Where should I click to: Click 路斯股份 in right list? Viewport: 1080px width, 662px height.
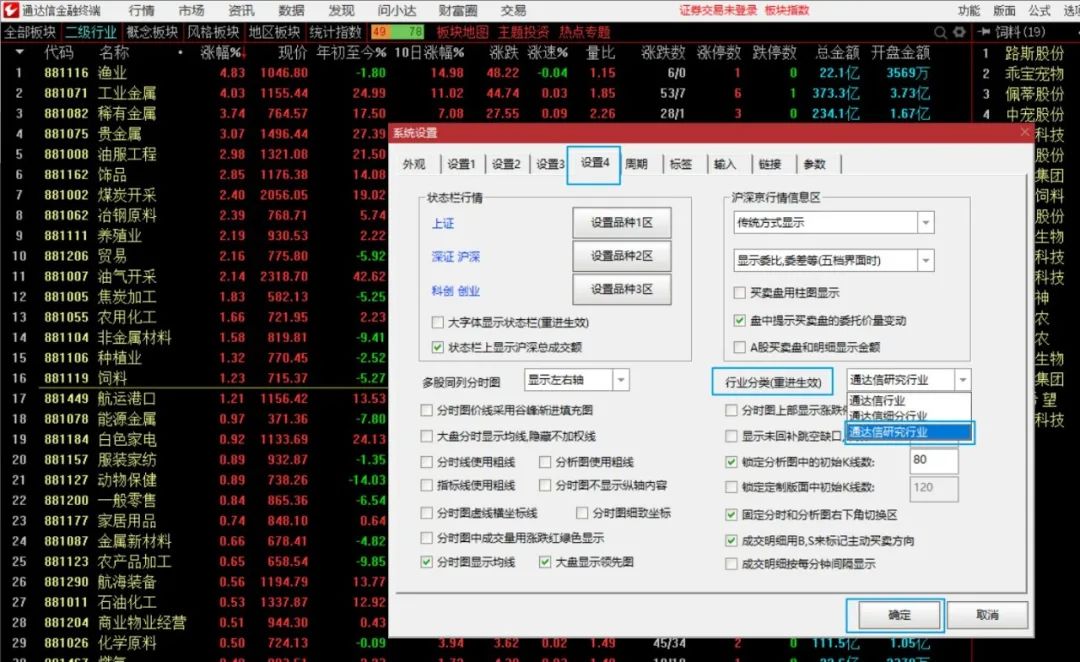coord(1033,54)
